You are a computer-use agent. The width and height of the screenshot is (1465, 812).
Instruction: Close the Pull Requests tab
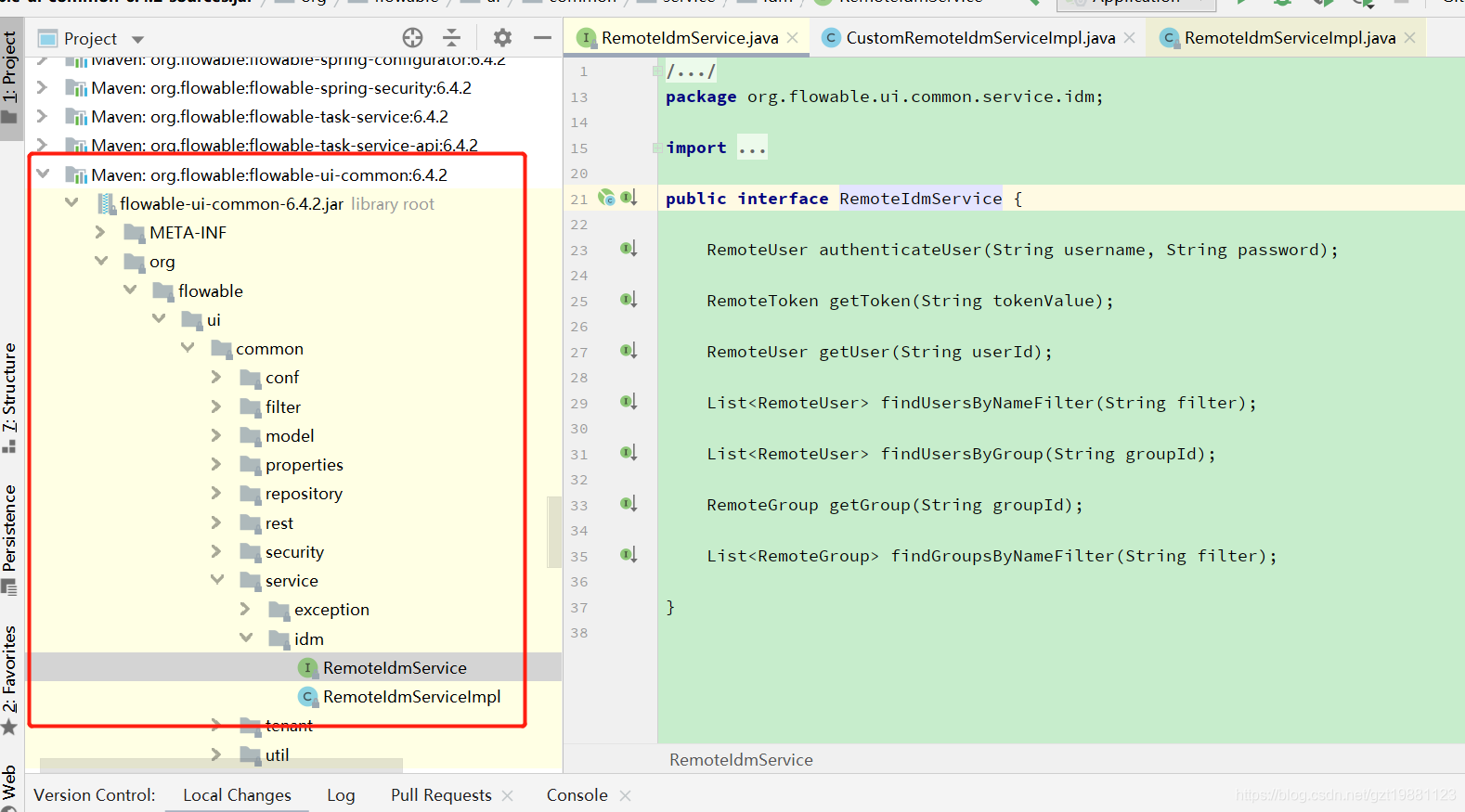pyautogui.click(x=507, y=795)
